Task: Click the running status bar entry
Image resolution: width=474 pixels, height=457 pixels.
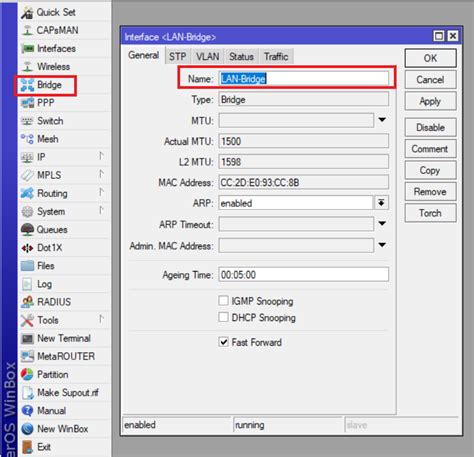Action: point(287,425)
